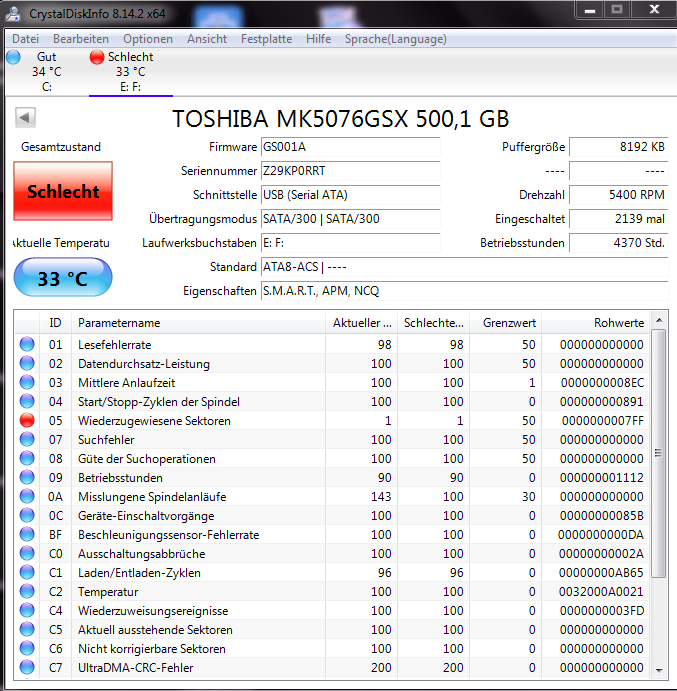Click status orb for Temperatur row C2
The image size is (677, 691).
(27, 591)
